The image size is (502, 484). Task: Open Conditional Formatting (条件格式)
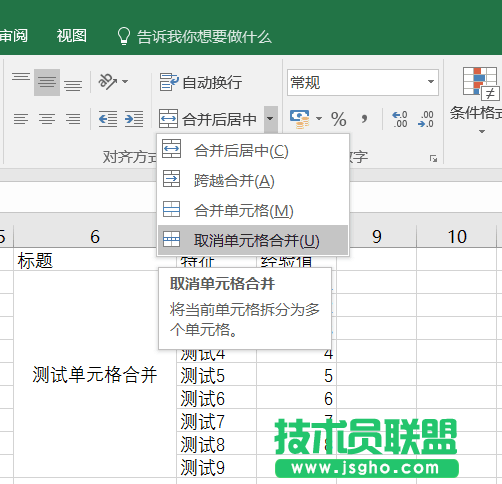[x=477, y=100]
